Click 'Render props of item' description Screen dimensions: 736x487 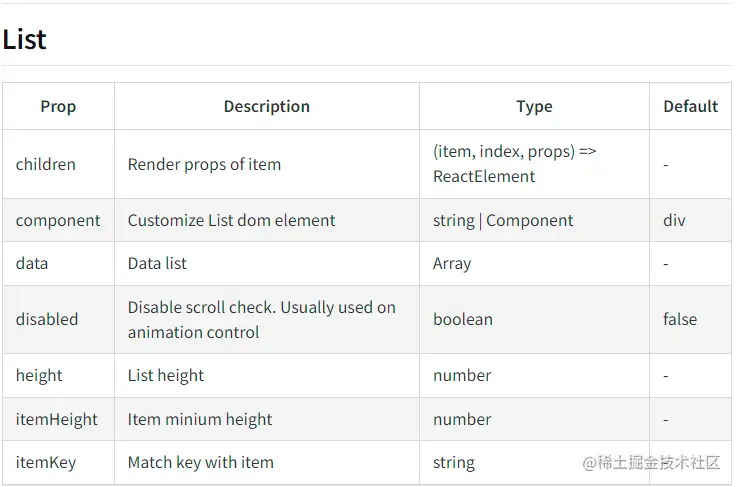pos(204,164)
